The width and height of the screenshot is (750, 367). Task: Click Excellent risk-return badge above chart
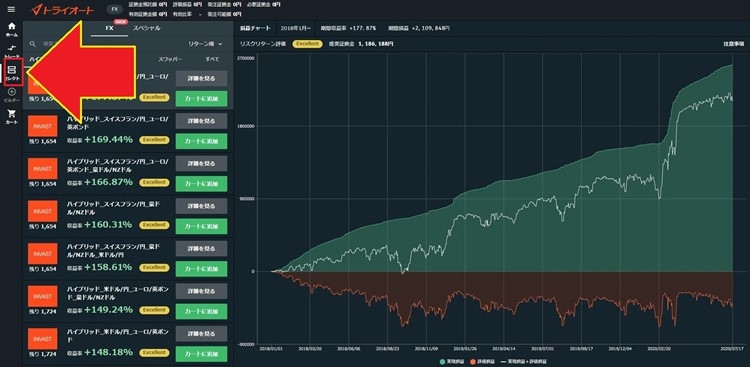(x=307, y=44)
